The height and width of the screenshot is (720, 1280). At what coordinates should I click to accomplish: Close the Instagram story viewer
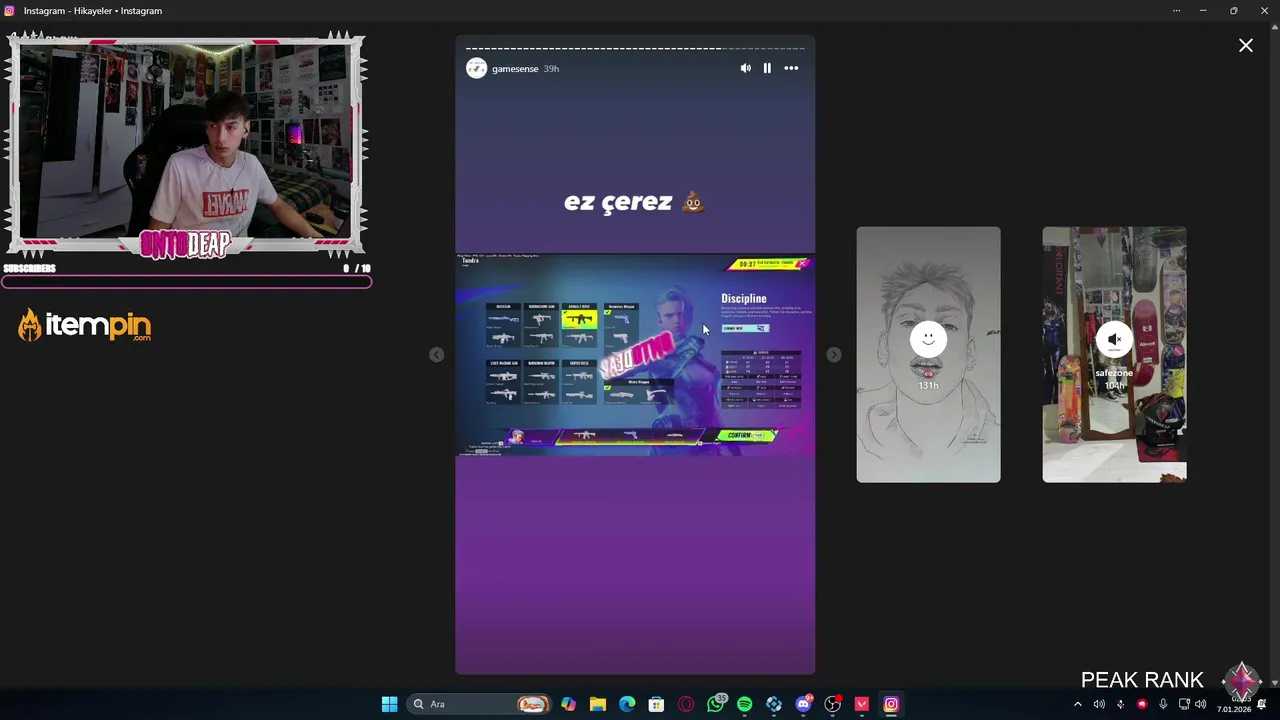coord(1246,45)
